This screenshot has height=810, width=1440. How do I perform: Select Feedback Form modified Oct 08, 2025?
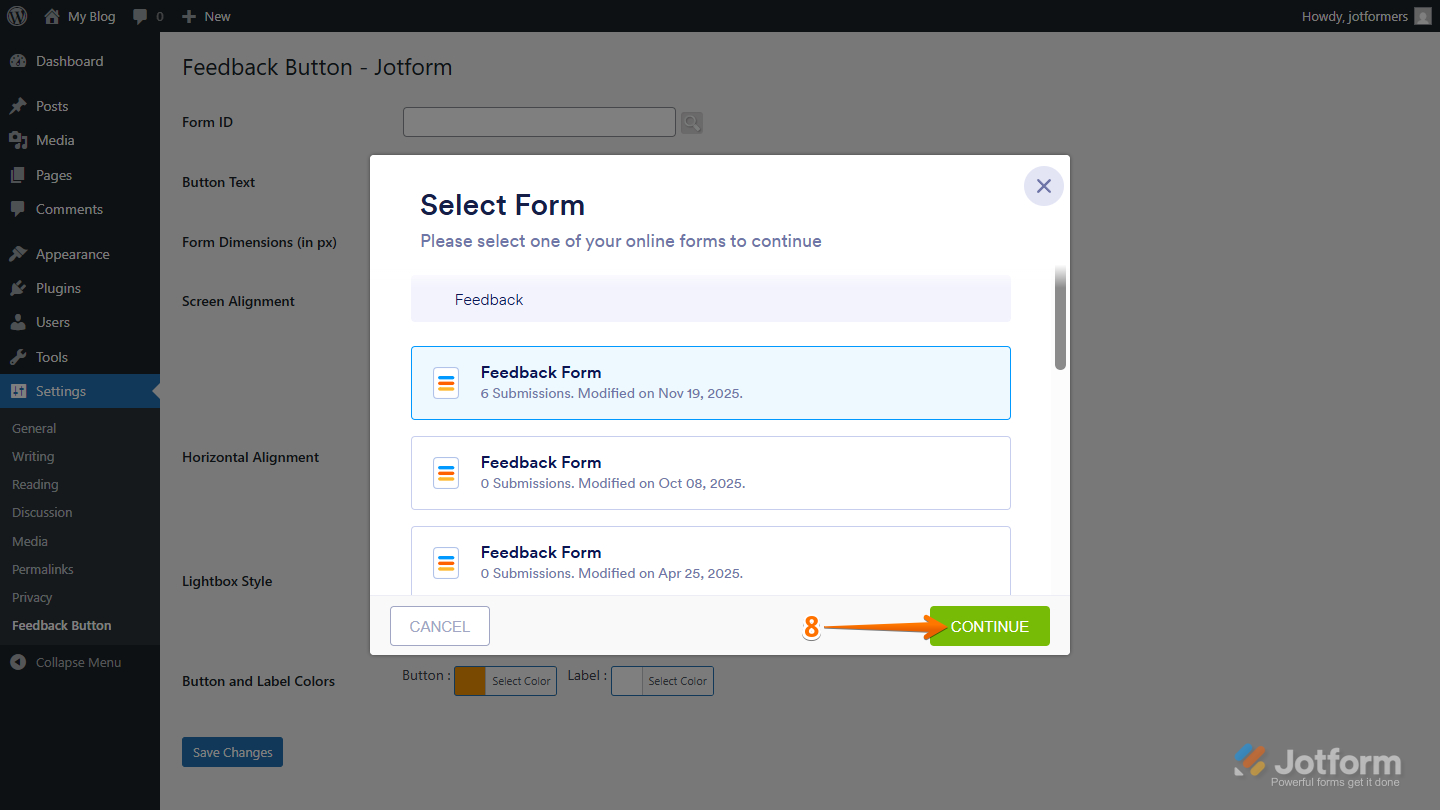click(710, 473)
